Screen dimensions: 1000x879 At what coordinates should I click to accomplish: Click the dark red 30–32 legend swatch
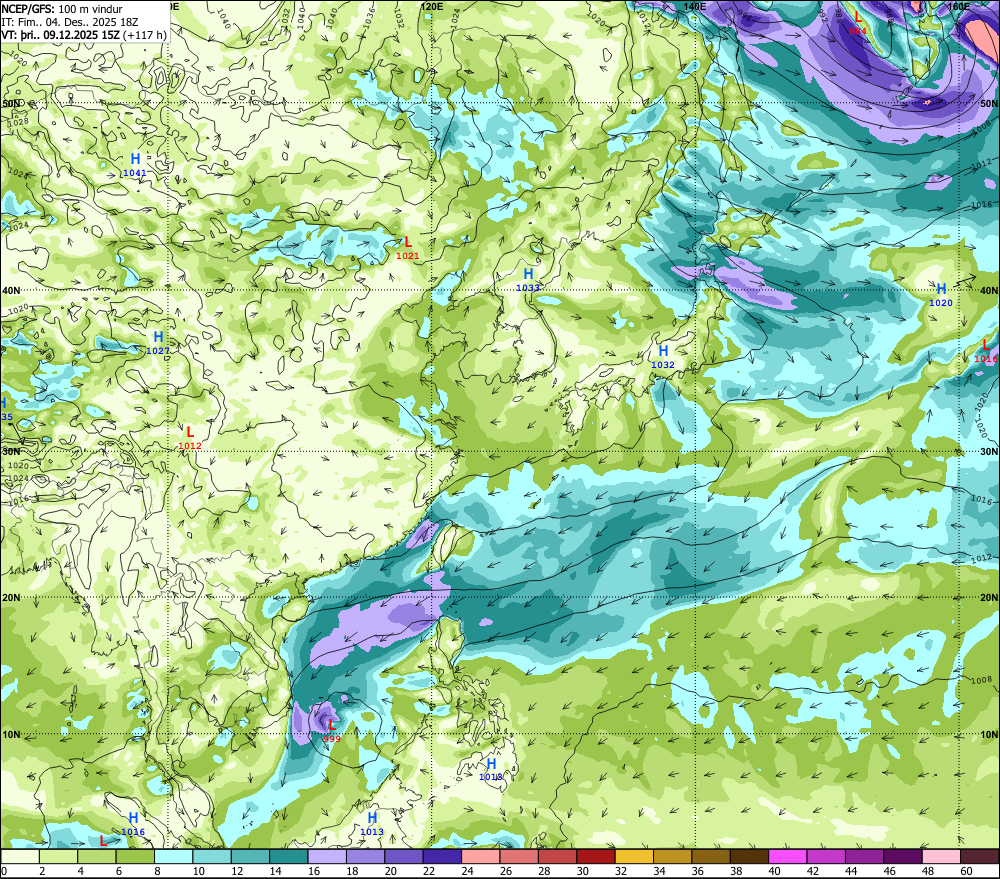596,857
